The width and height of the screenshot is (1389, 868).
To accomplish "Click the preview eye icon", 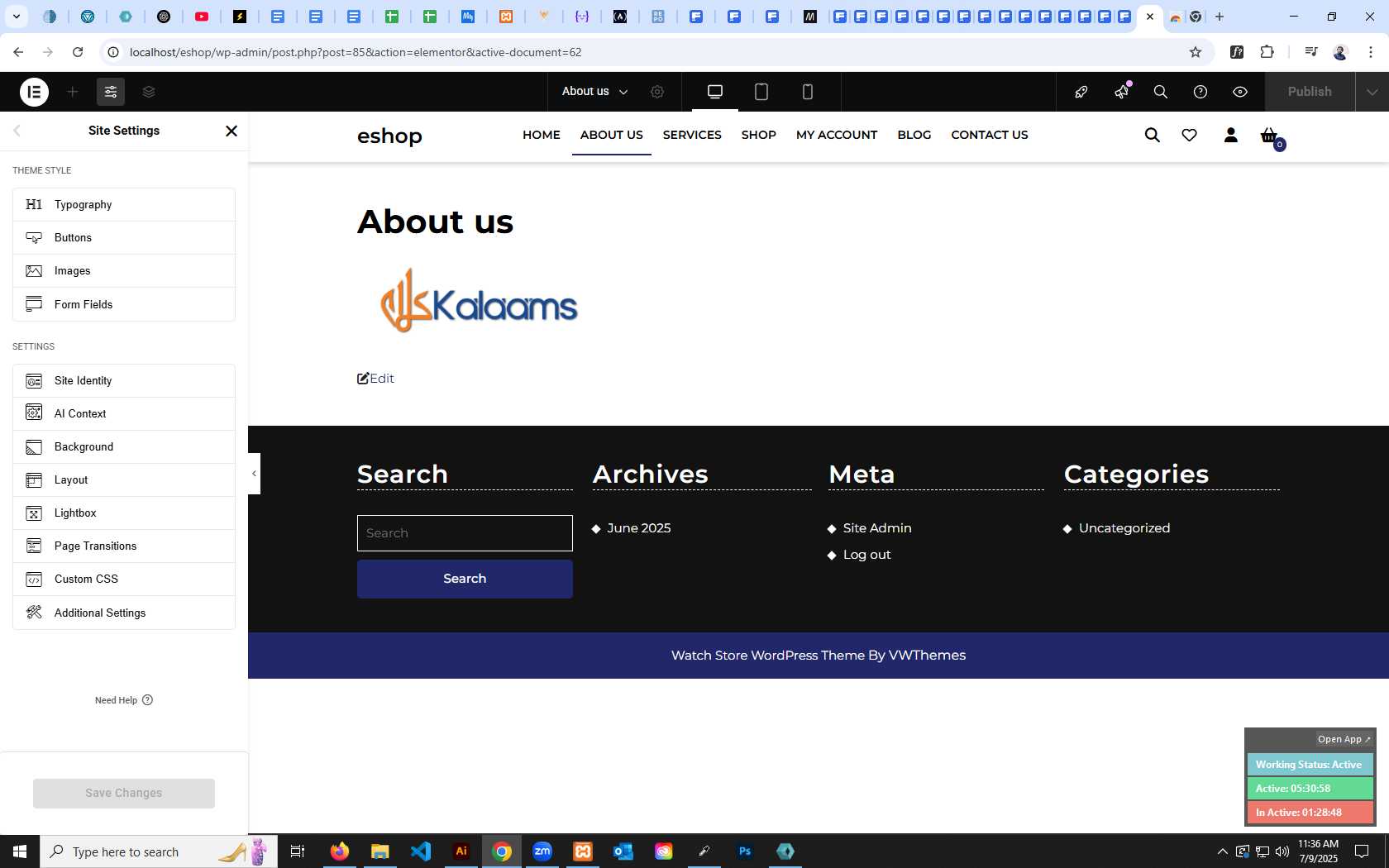I will (1240, 92).
